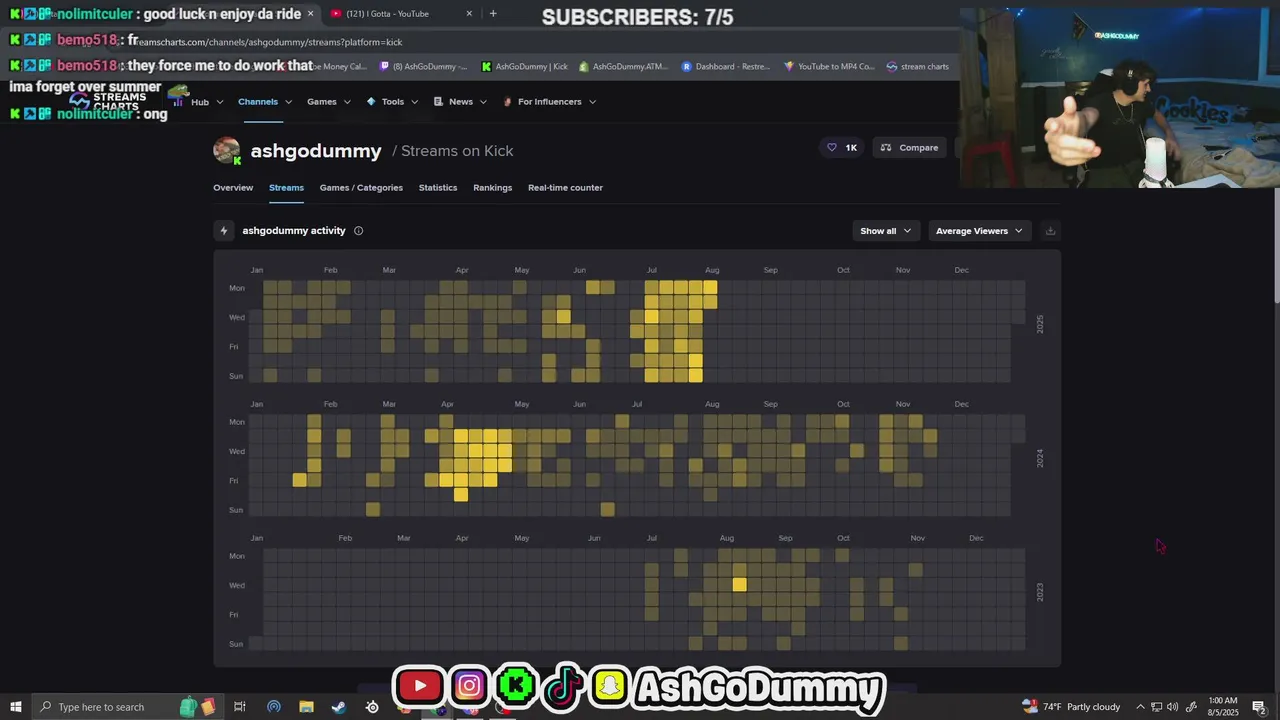This screenshot has height=720, width=1280.
Task: Open the 'AshGoDummy.ATM' bookmark
Action: pyautogui.click(x=623, y=67)
